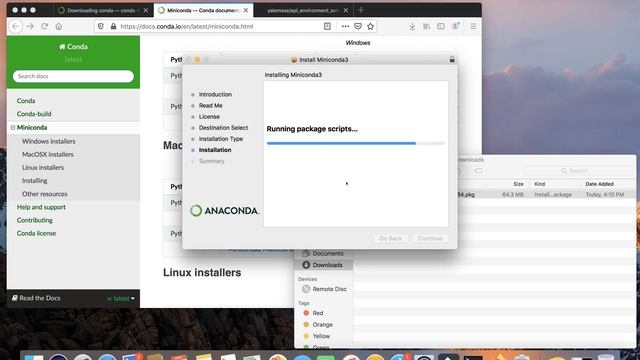Save page to Pocket icon

tap(358, 26)
